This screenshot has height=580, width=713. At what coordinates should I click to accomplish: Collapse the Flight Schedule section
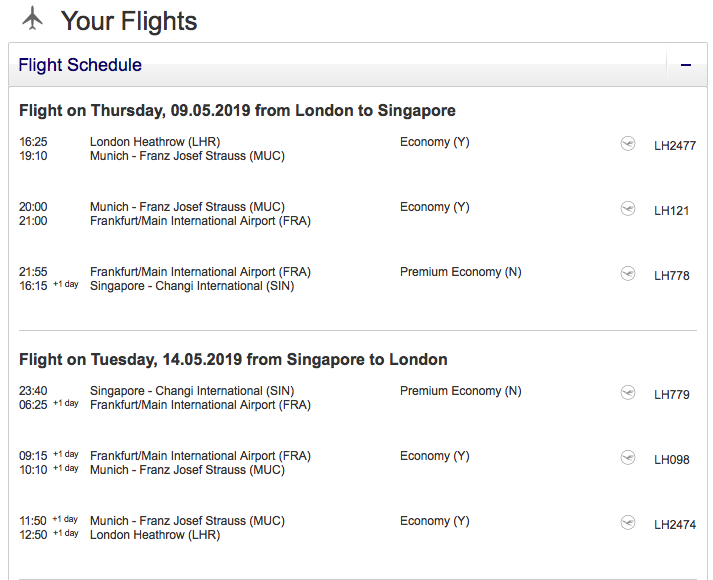[x=686, y=65]
